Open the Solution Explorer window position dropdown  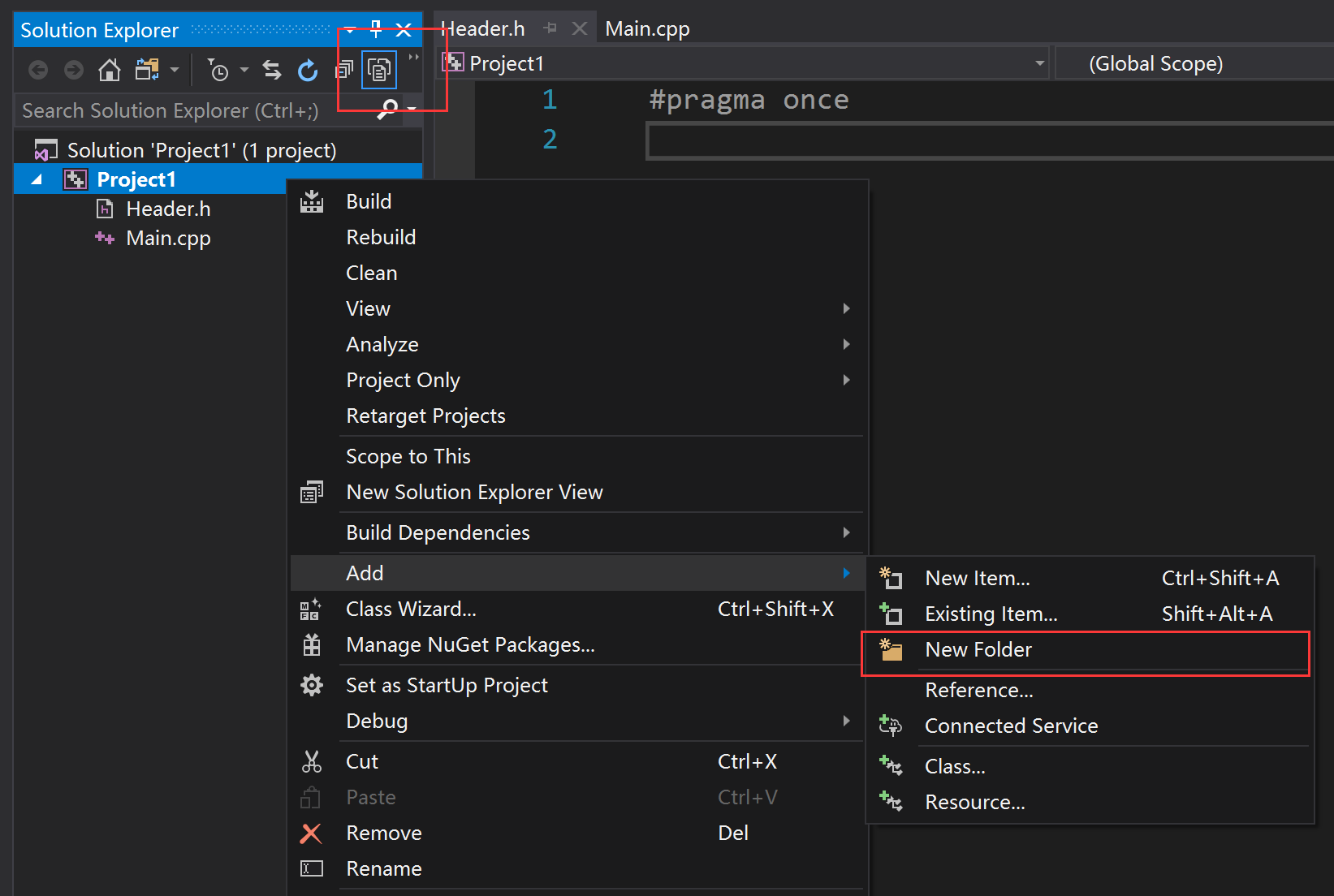(x=350, y=31)
